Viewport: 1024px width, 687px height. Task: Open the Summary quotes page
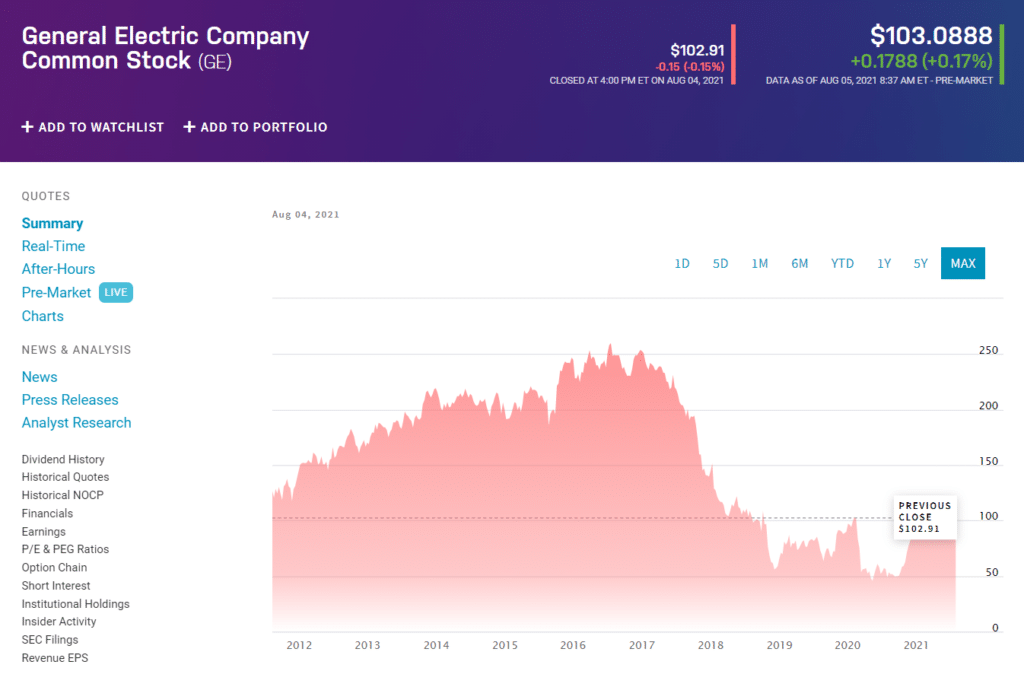(52, 223)
